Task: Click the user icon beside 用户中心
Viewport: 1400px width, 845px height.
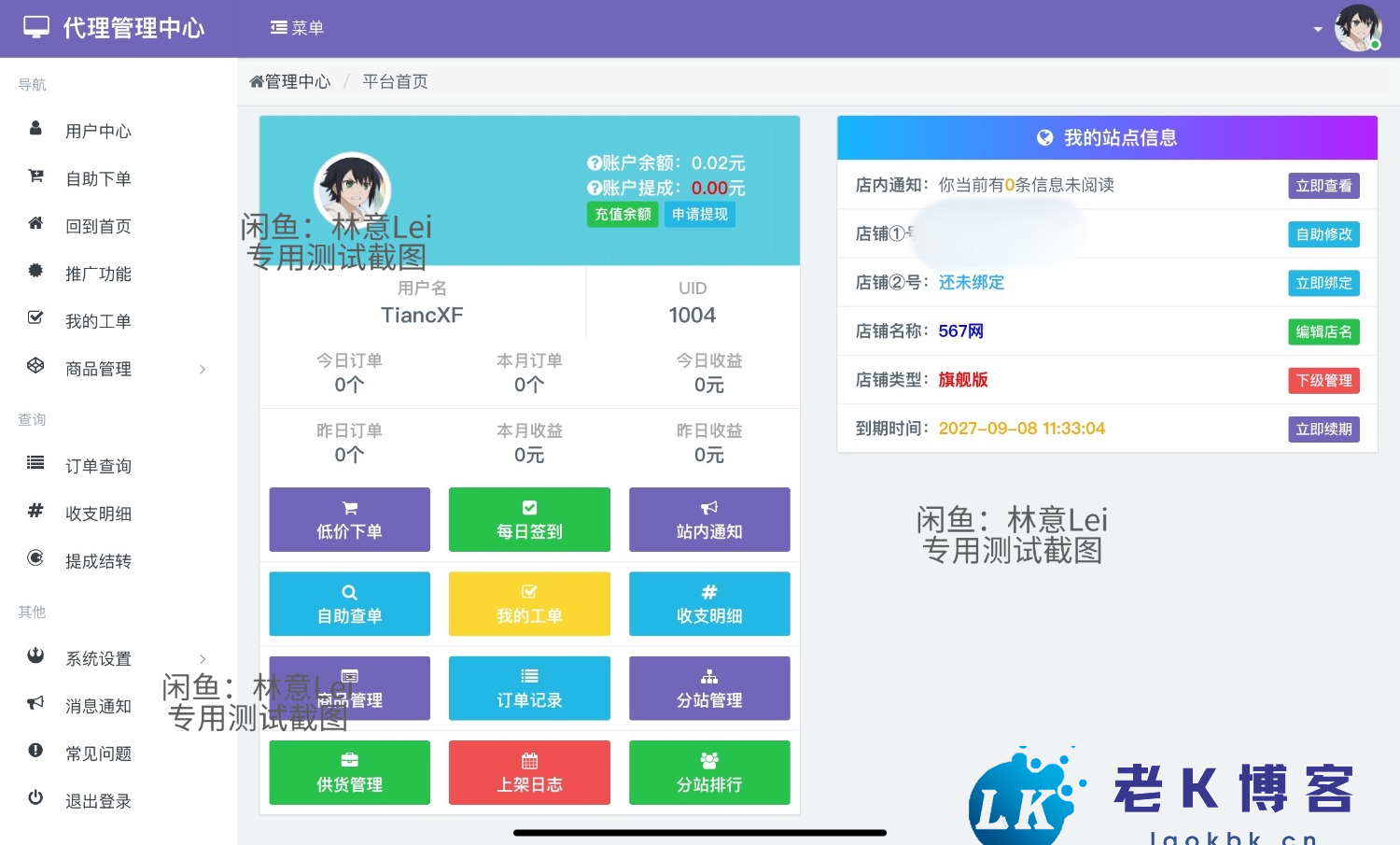Action: (x=35, y=129)
